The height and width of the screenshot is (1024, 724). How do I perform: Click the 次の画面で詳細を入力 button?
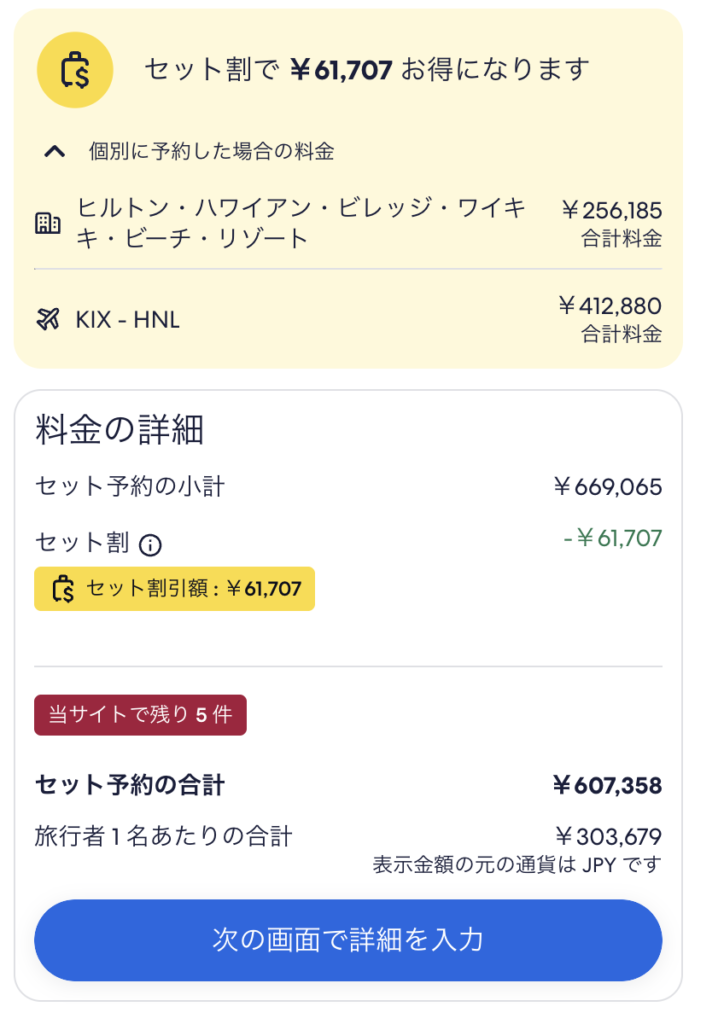(x=348, y=940)
